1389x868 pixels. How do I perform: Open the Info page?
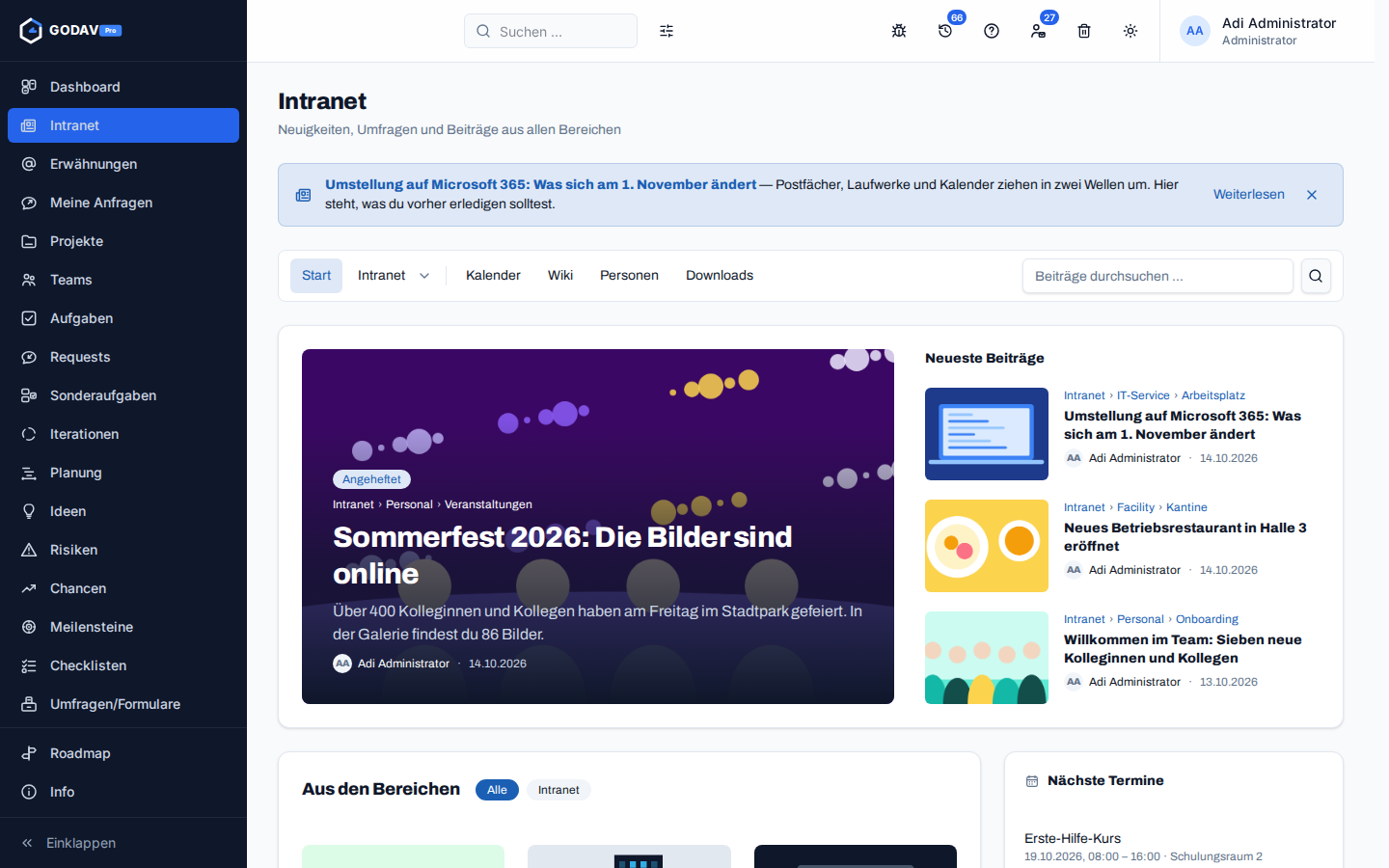click(x=123, y=792)
